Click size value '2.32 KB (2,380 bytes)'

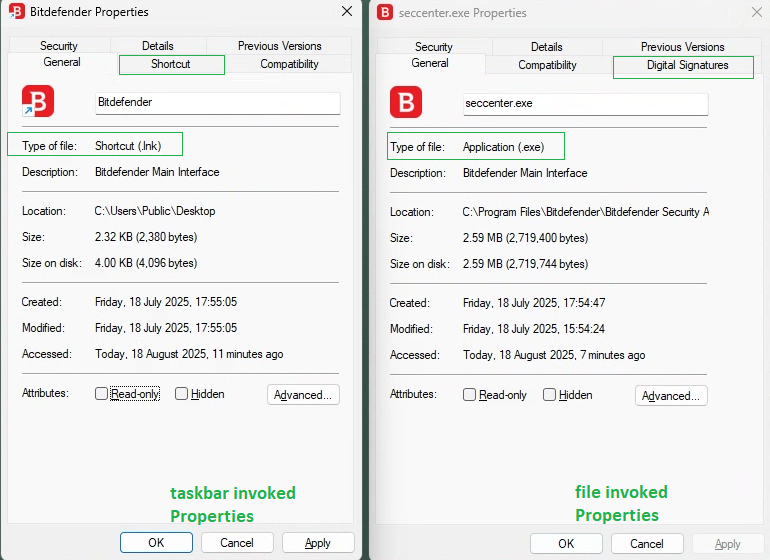pos(146,237)
